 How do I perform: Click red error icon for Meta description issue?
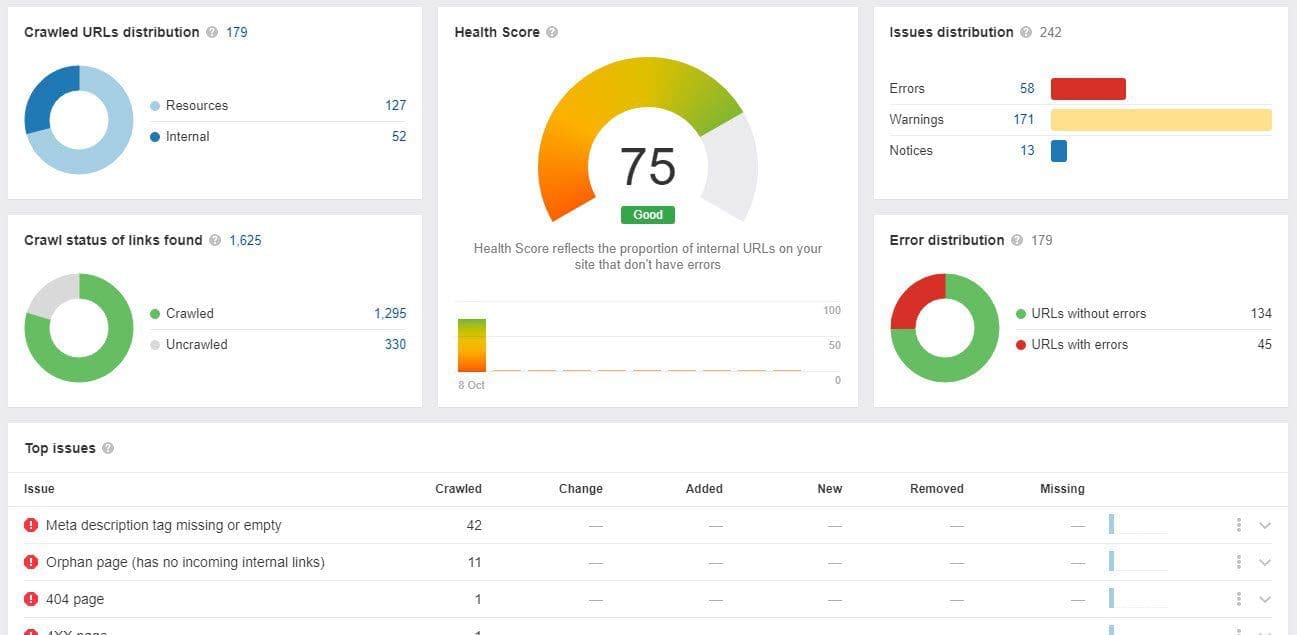(31, 525)
